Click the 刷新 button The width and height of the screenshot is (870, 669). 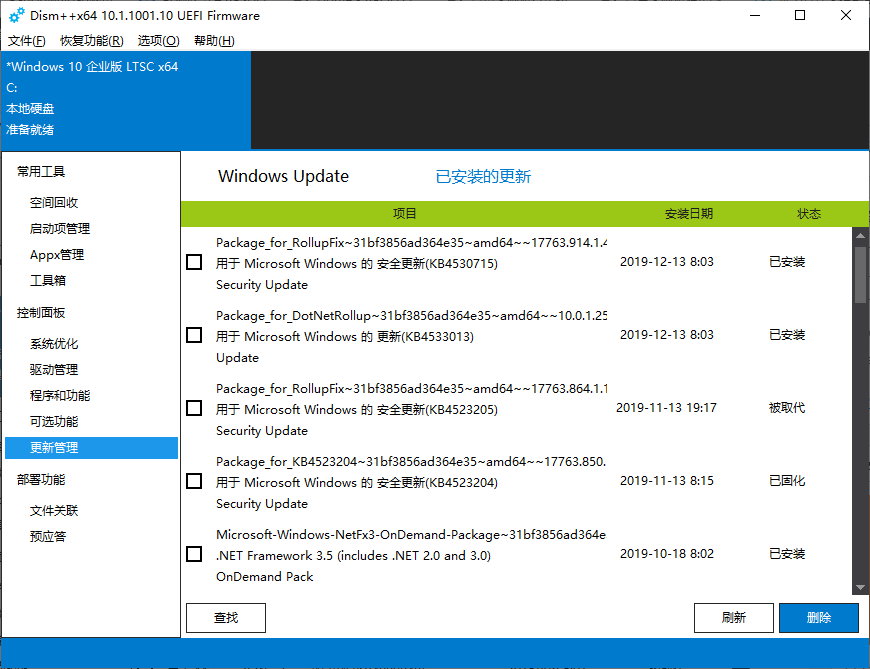coord(734,617)
